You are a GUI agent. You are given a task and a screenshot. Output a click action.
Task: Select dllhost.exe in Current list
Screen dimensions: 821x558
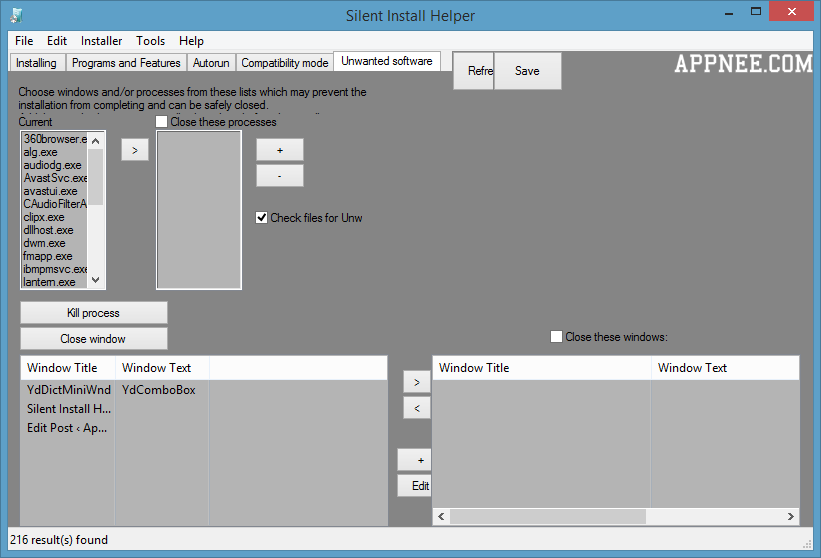(x=55, y=230)
